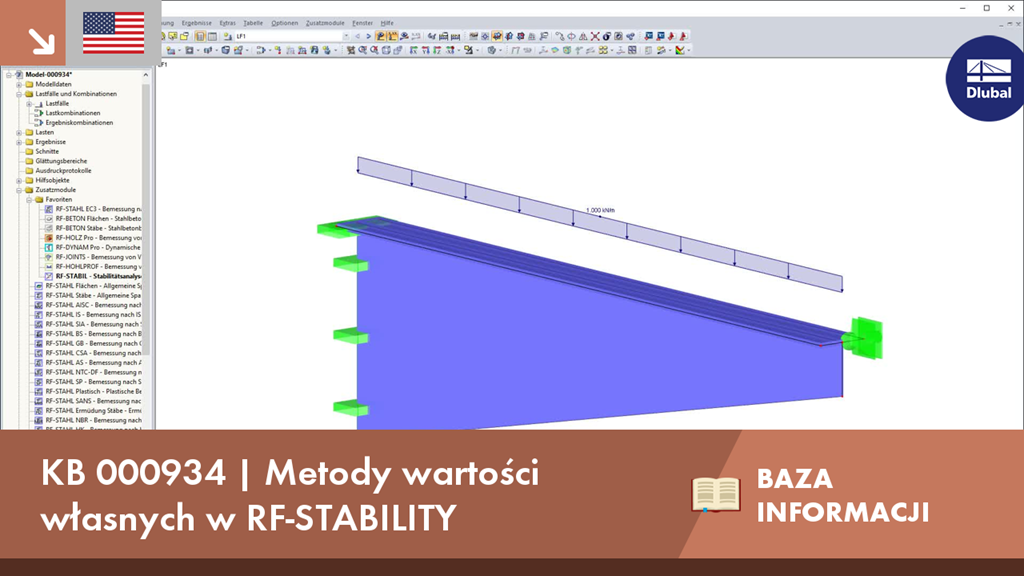
Task: Open the Extras menu
Action: [227, 23]
